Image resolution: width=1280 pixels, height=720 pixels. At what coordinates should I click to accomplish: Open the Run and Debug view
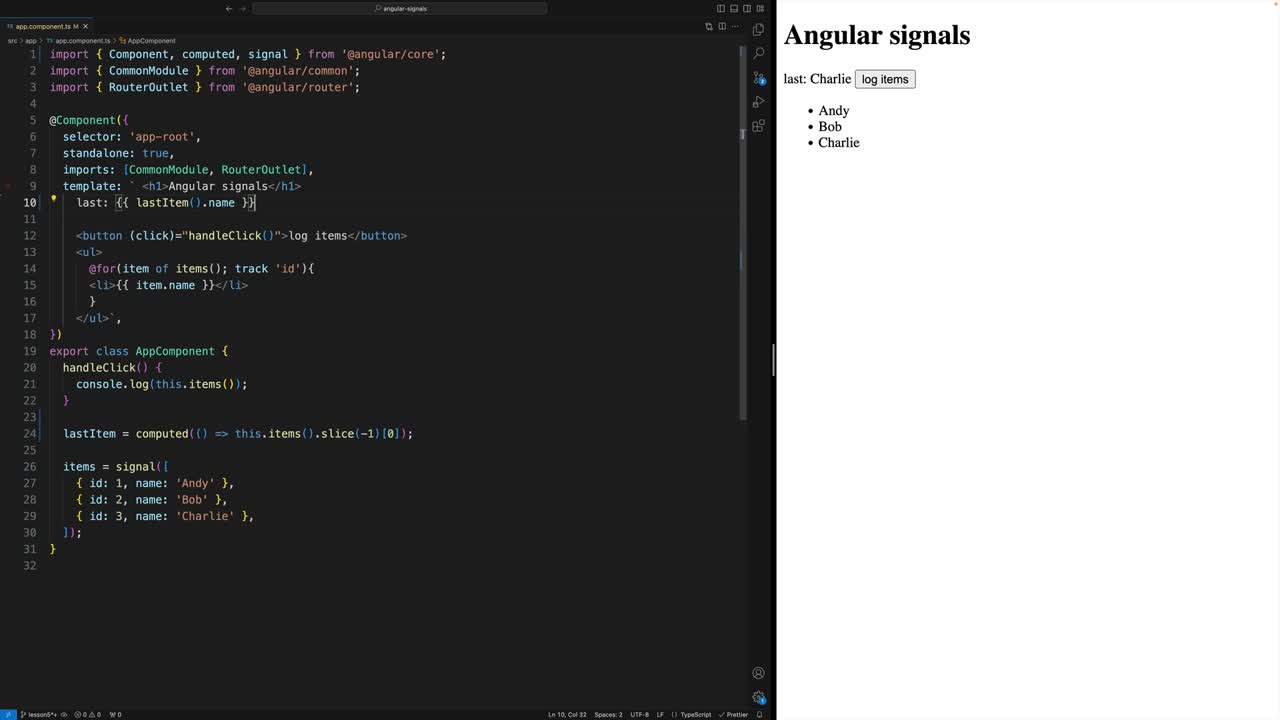[x=758, y=102]
